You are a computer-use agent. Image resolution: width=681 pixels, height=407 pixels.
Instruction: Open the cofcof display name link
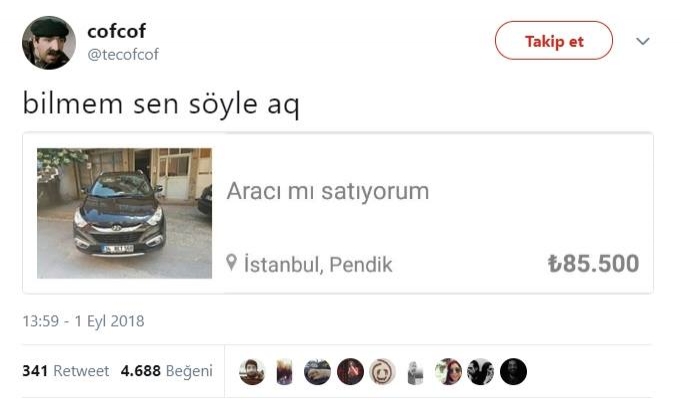click(116, 31)
